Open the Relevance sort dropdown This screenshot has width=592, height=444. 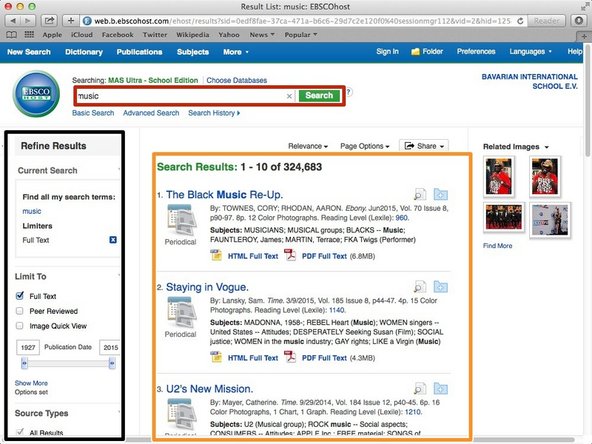point(308,146)
